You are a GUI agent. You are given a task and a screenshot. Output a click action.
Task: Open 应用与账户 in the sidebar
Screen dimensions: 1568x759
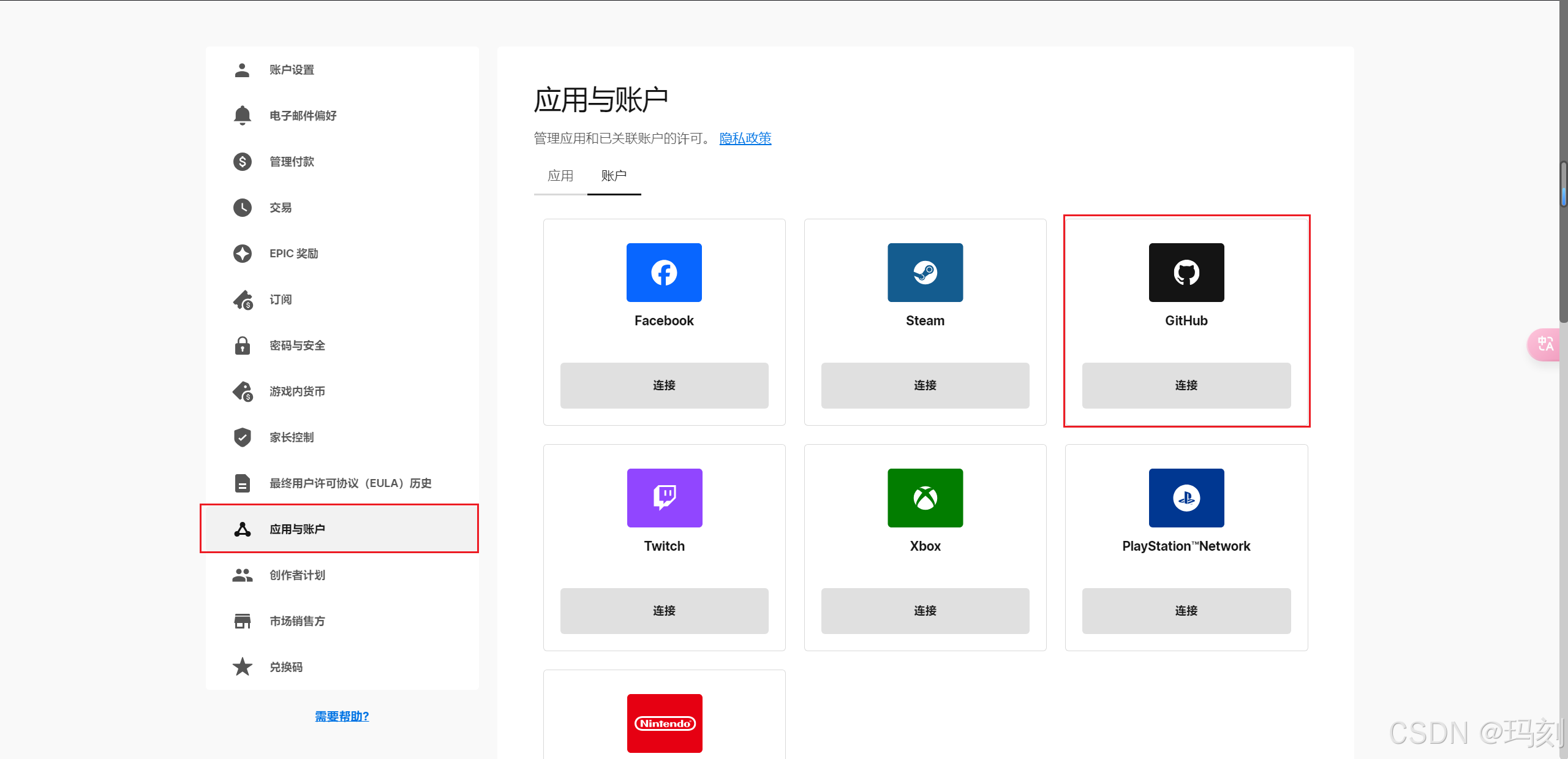point(297,529)
